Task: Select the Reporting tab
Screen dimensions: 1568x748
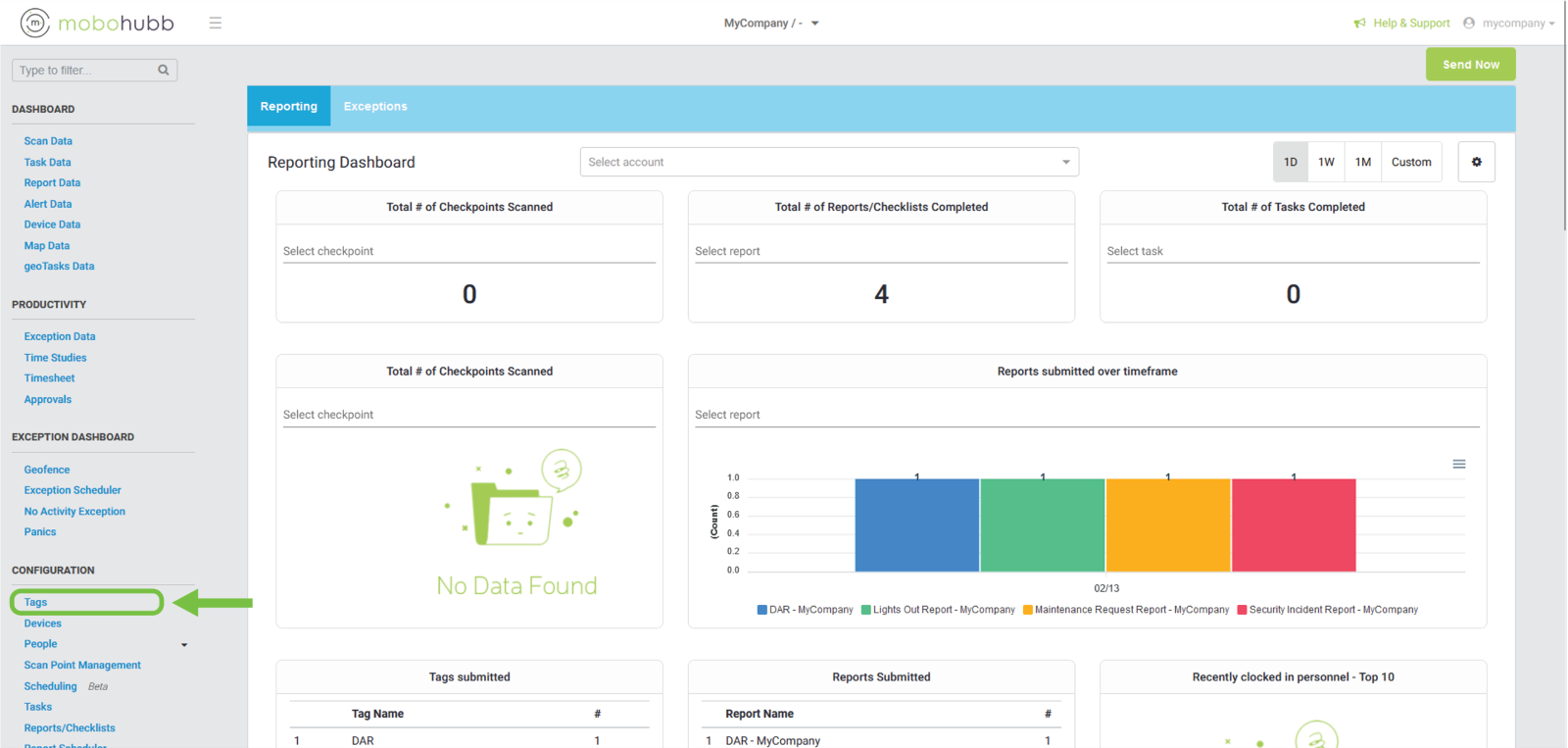Action: 288,106
